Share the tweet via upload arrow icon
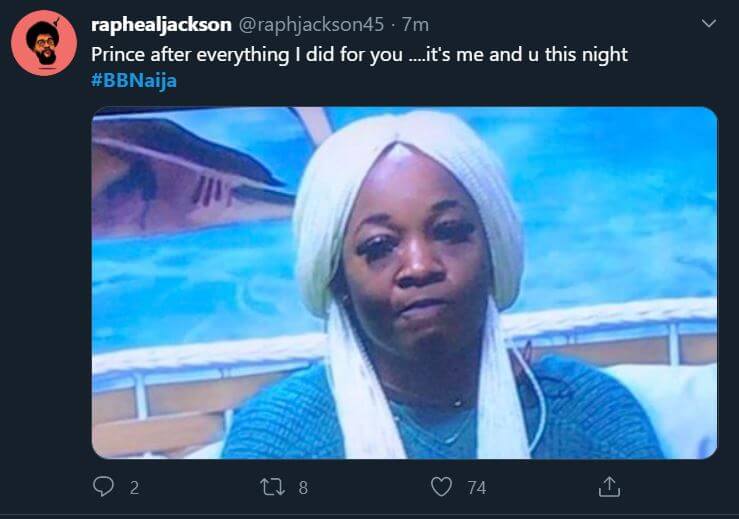 click(x=609, y=486)
